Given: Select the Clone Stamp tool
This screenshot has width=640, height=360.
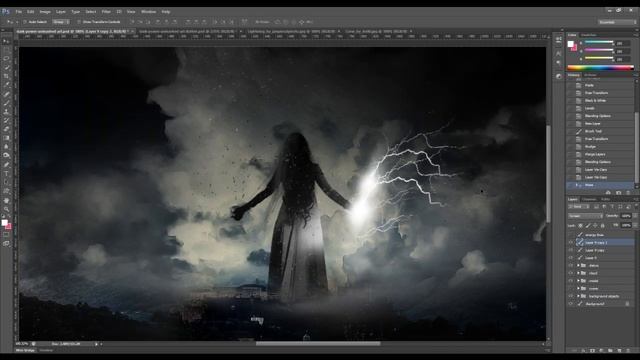Looking at the screenshot, I should click(6, 111).
